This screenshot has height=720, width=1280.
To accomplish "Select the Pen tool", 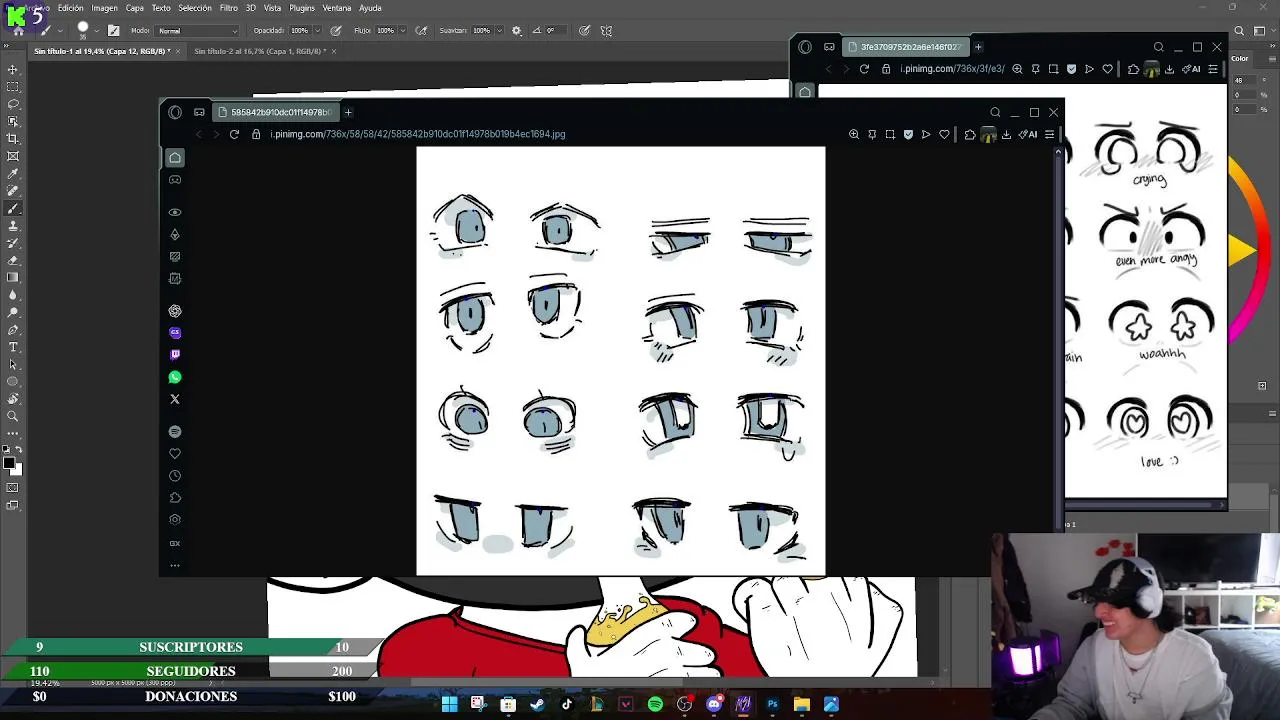I will [13, 329].
